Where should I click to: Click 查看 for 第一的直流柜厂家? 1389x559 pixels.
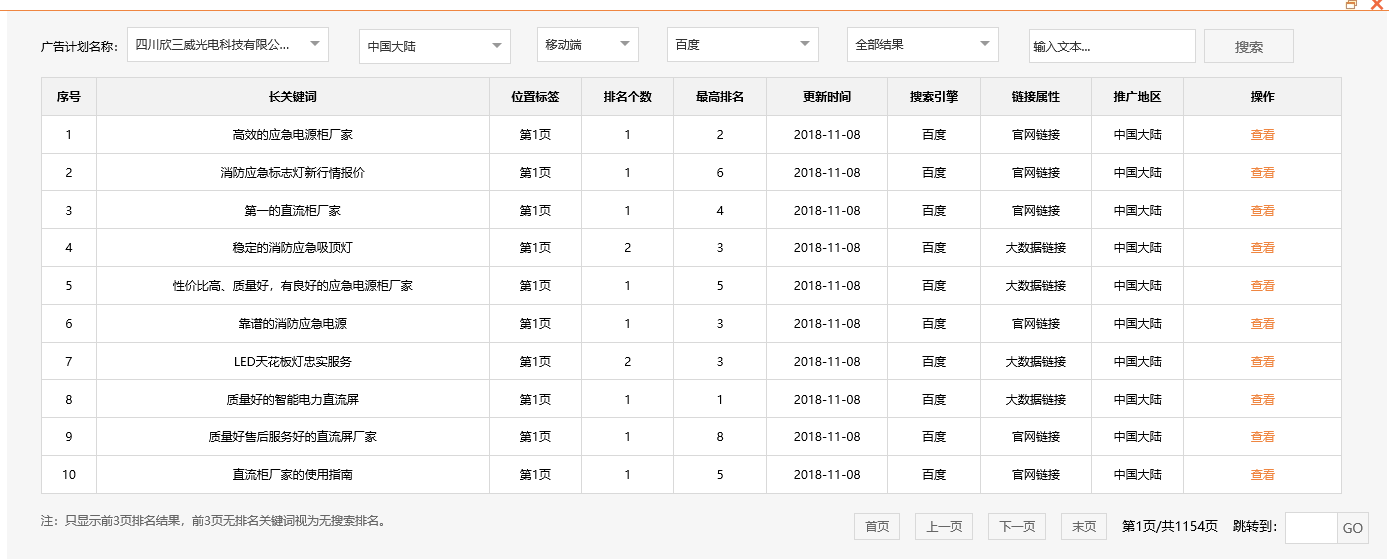click(x=1262, y=211)
